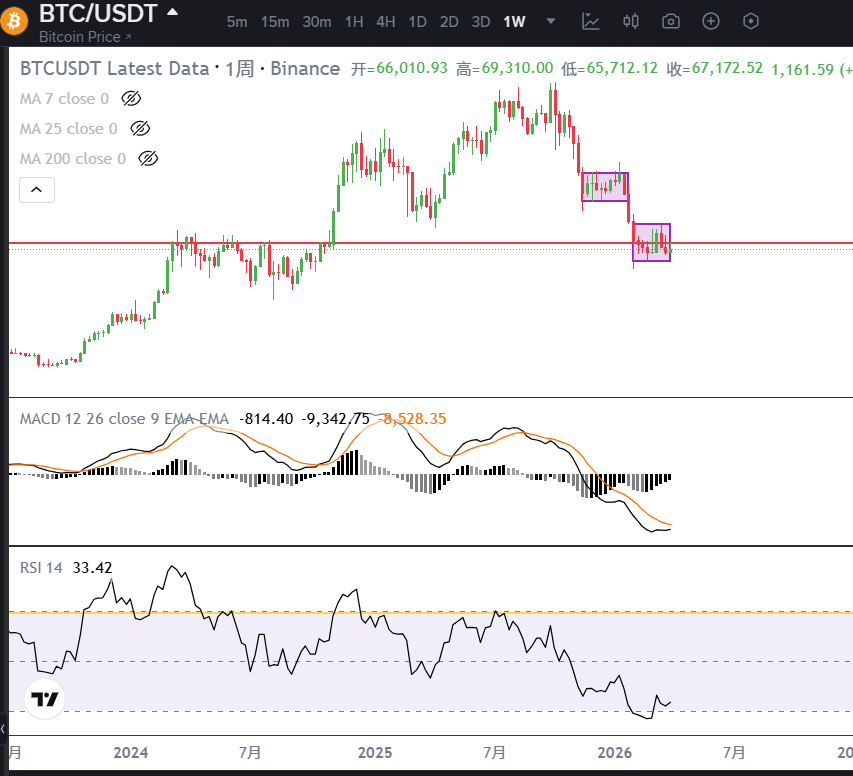853x776 pixels.
Task: Open the BTC/USDT pair selector arrow
Action: click(x=172, y=12)
